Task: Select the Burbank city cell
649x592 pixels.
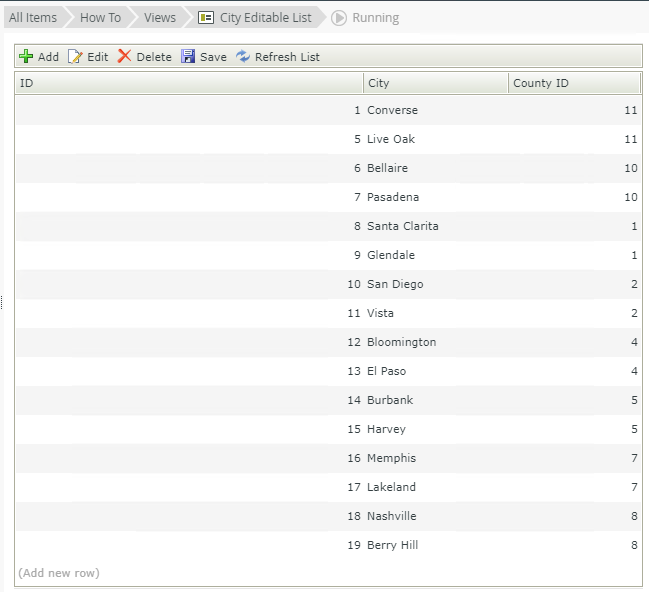Action: coord(390,400)
